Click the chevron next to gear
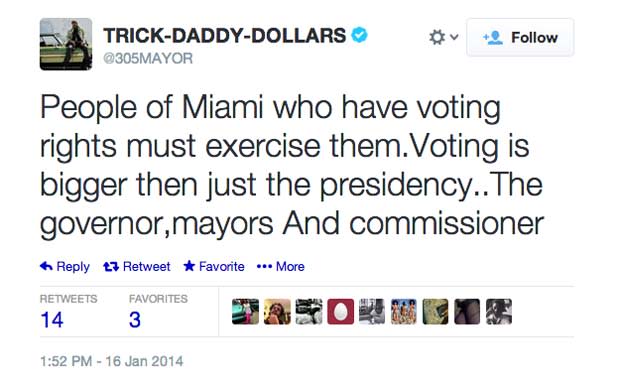This screenshot has width=620, height=388. [x=454, y=37]
